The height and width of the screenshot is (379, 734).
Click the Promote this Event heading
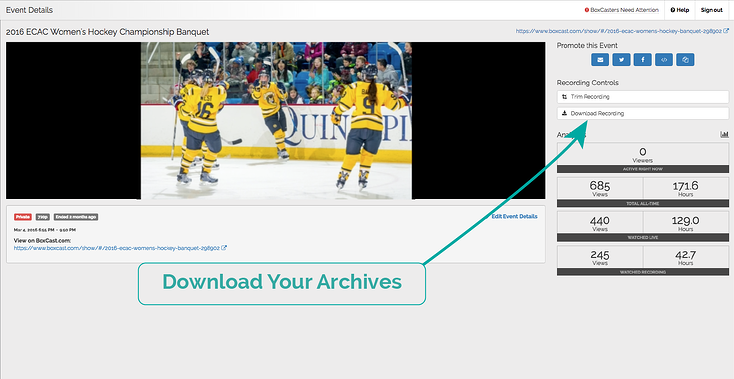pyautogui.click(x=587, y=45)
